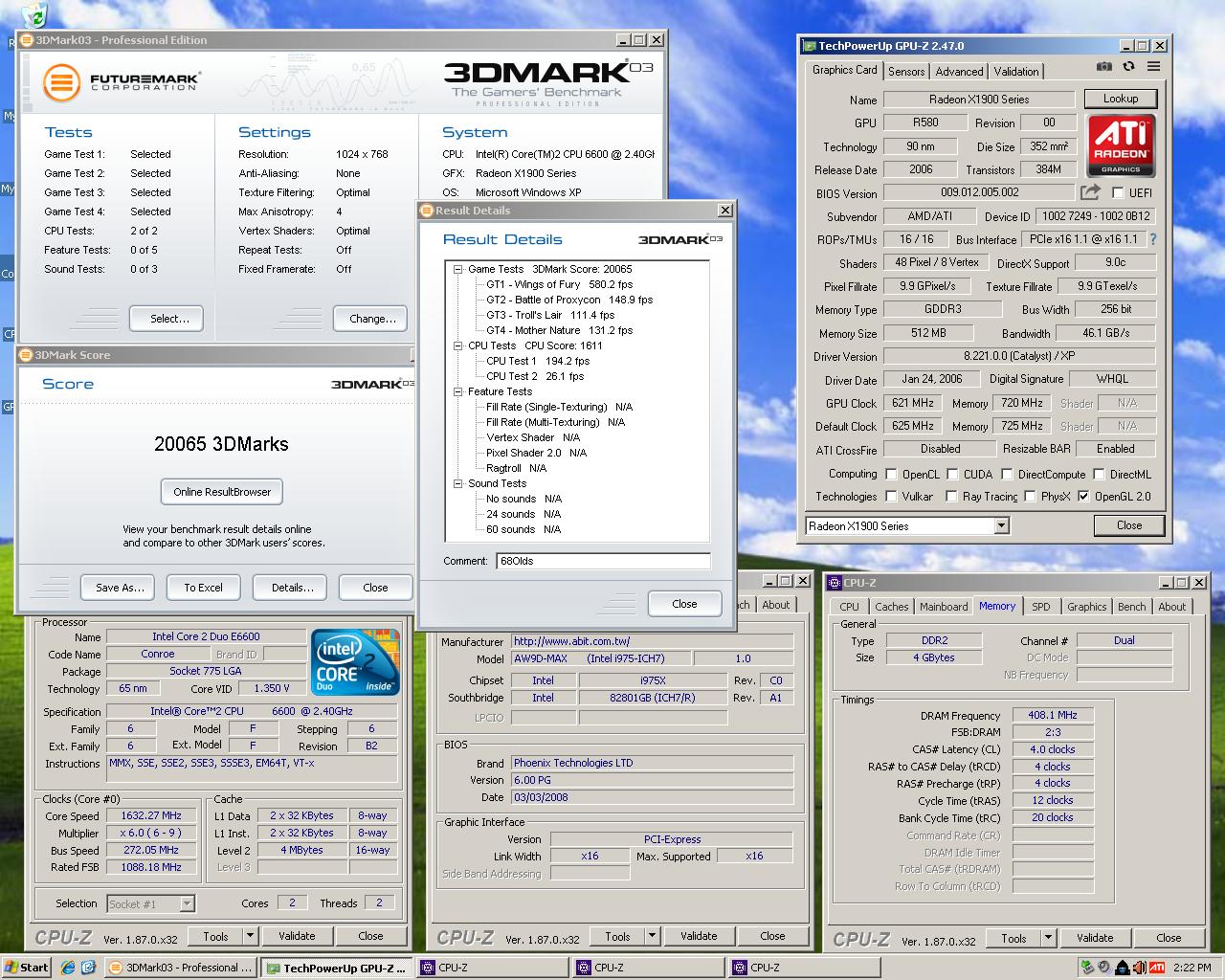Click the ATI Radeon logo in GPU-Z
This screenshot has width=1225, height=980.
click(x=1121, y=145)
